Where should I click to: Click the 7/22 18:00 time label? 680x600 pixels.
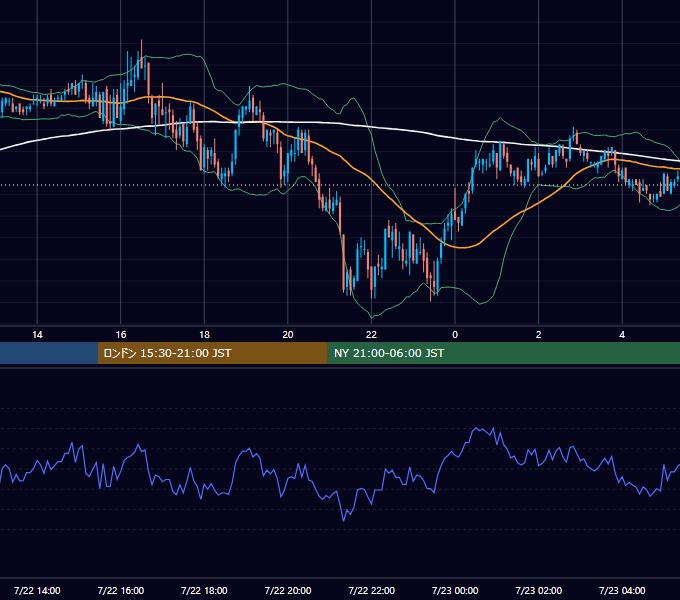click(204, 590)
